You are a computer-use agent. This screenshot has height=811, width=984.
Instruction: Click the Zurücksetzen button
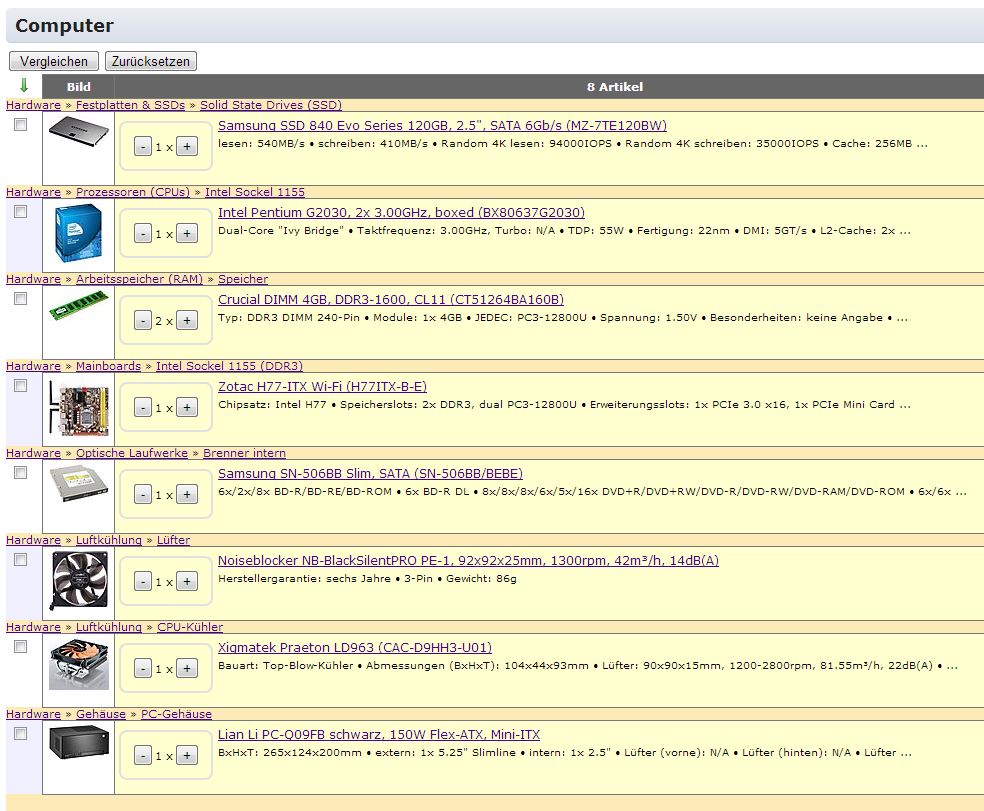coord(151,61)
